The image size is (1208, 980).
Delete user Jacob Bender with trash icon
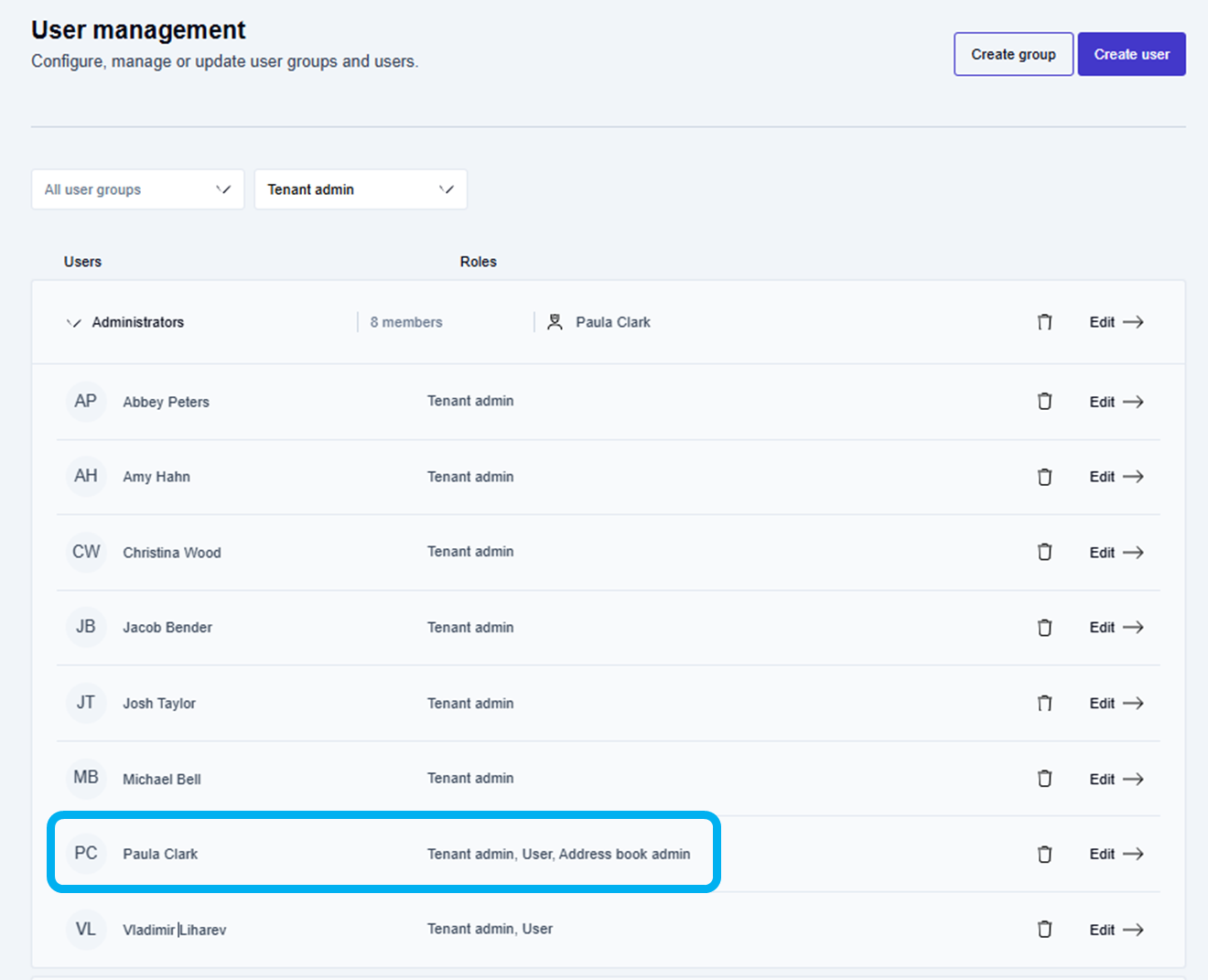1044,628
